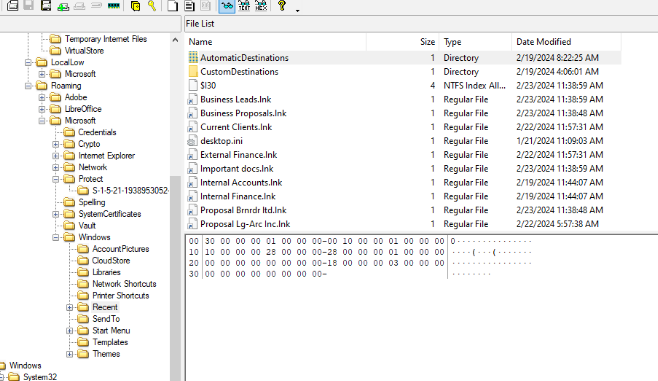Sort the file list by Name column
Screen dimensions: 658x381
(x=276, y=42)
